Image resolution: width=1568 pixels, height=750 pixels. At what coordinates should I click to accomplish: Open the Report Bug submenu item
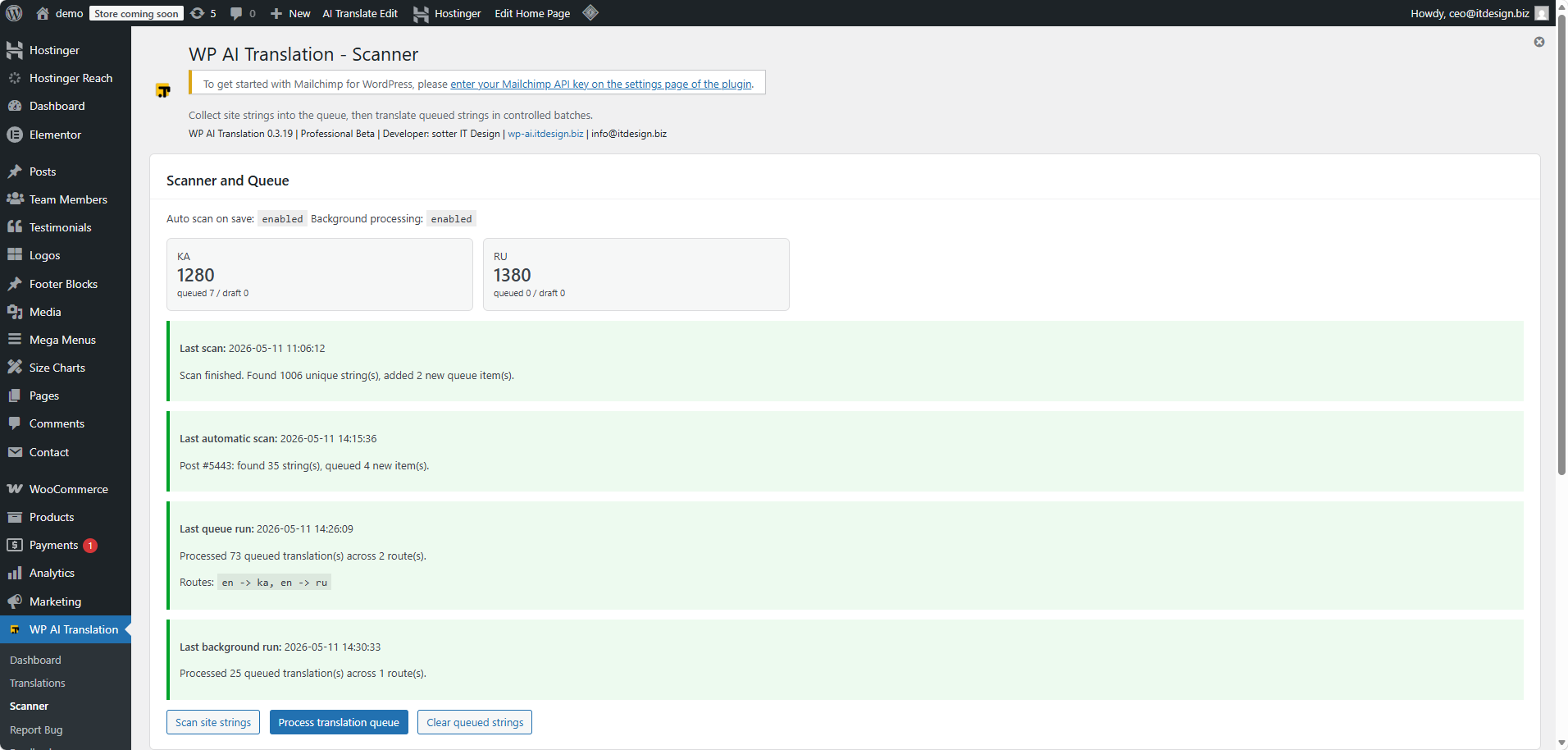pyautogui.click(x=36, y=729)
